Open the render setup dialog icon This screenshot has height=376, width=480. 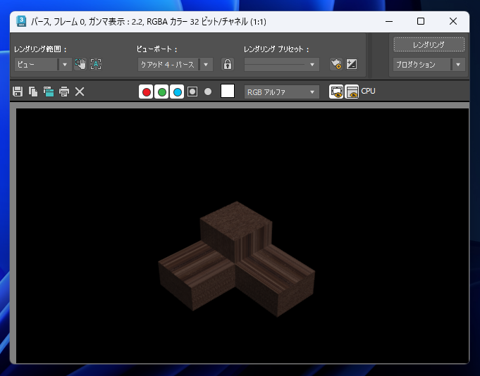coord(336,64)
